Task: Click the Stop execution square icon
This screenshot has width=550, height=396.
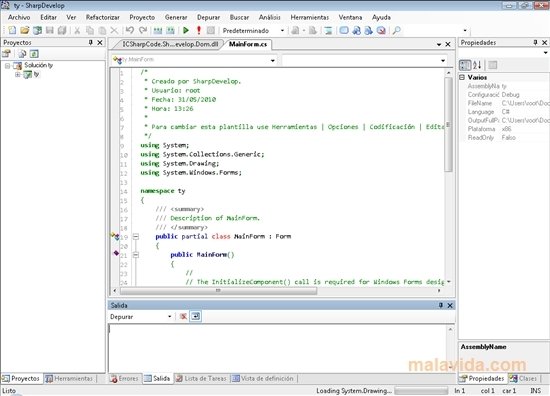Action: click(x=210, y=31)
